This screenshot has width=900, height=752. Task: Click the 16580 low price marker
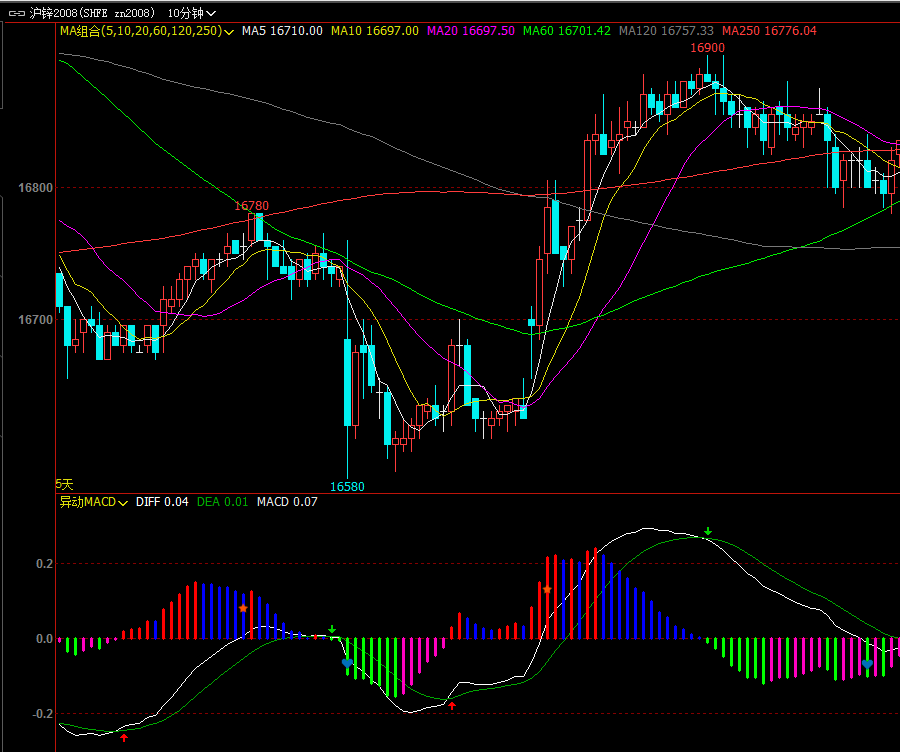pos(347,487)
